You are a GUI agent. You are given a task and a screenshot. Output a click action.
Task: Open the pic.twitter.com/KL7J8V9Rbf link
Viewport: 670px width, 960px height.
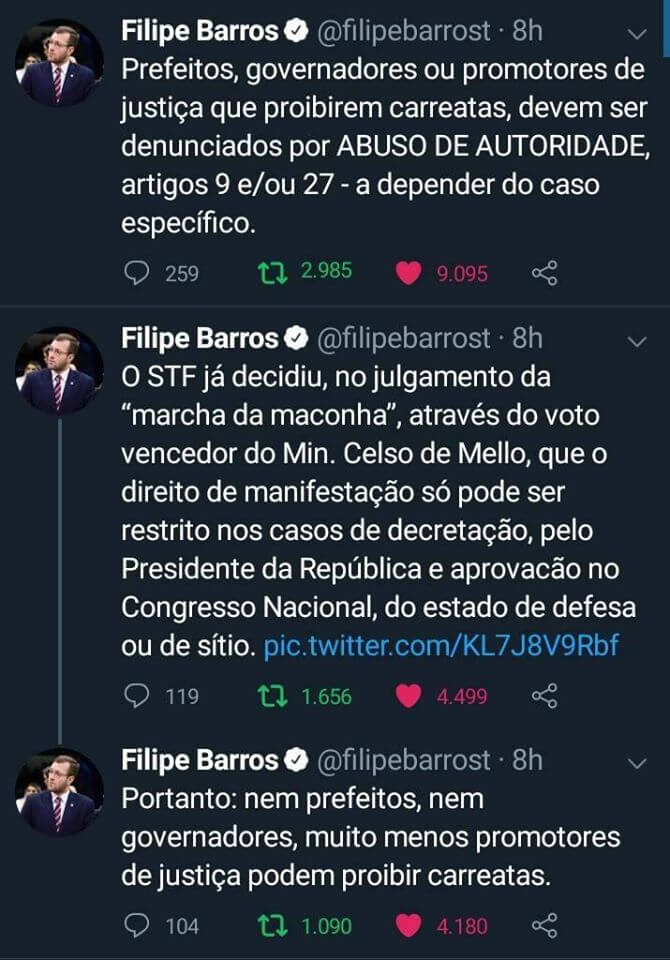tap(441, 646)
